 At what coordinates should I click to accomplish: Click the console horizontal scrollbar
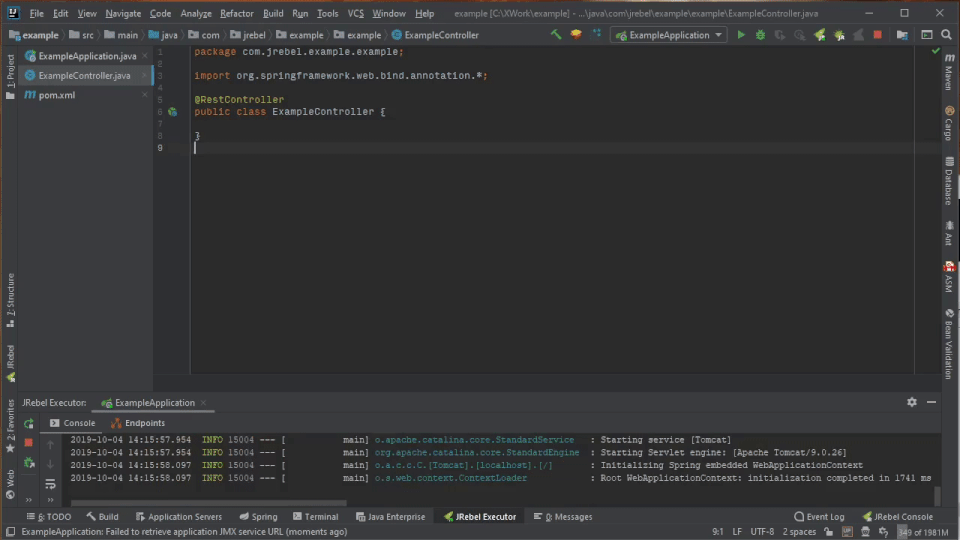pos(208,503)
